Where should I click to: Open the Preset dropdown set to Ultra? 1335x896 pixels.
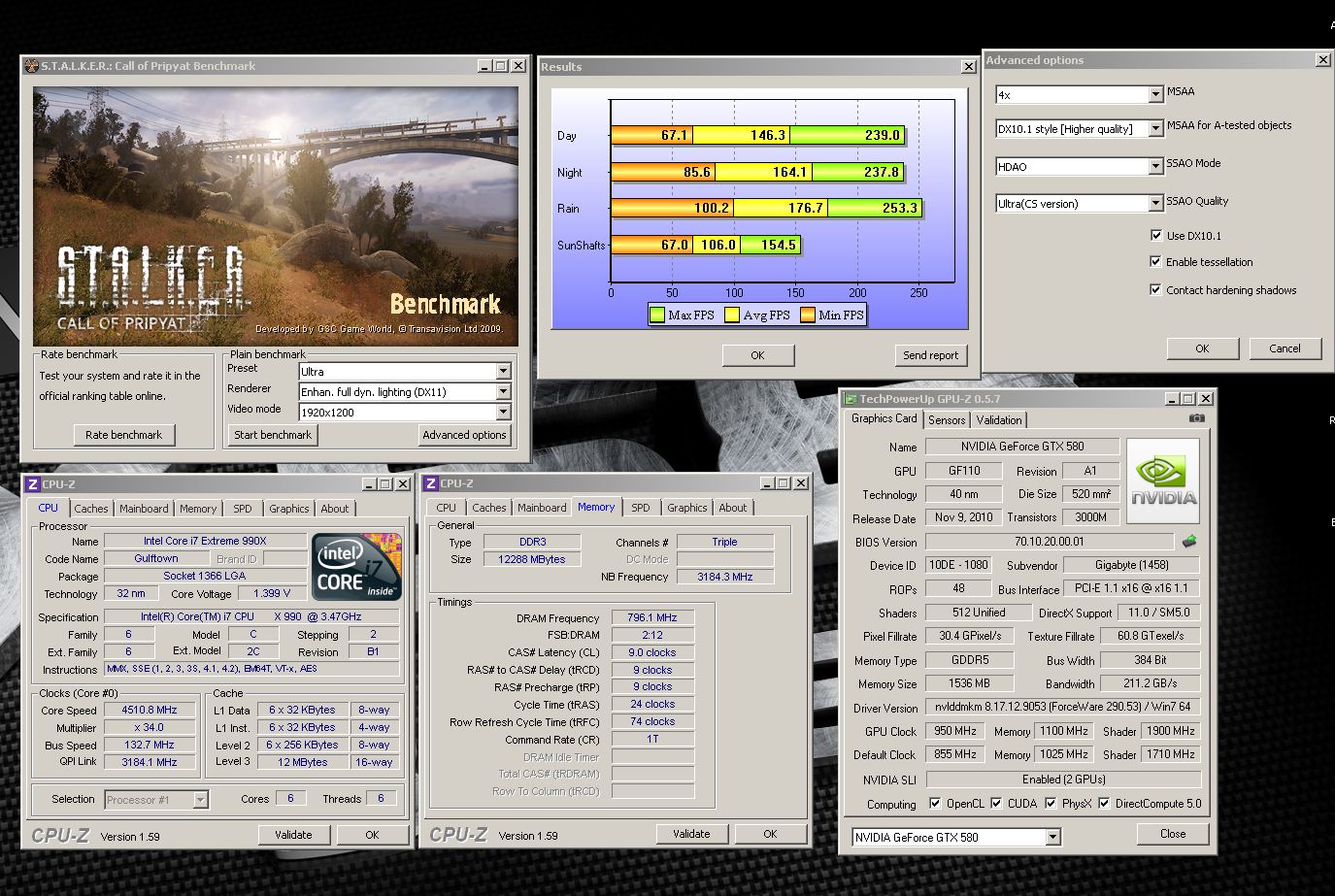click(x=503, y=372)
